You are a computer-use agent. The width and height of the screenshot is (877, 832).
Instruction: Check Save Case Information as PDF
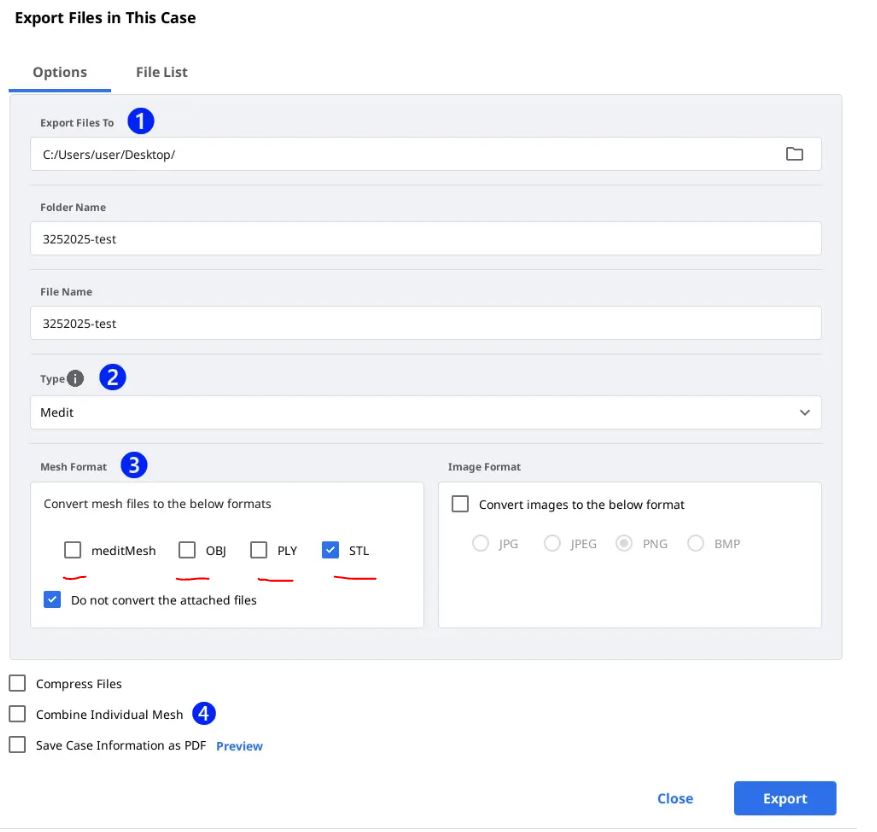click(17, 745)
